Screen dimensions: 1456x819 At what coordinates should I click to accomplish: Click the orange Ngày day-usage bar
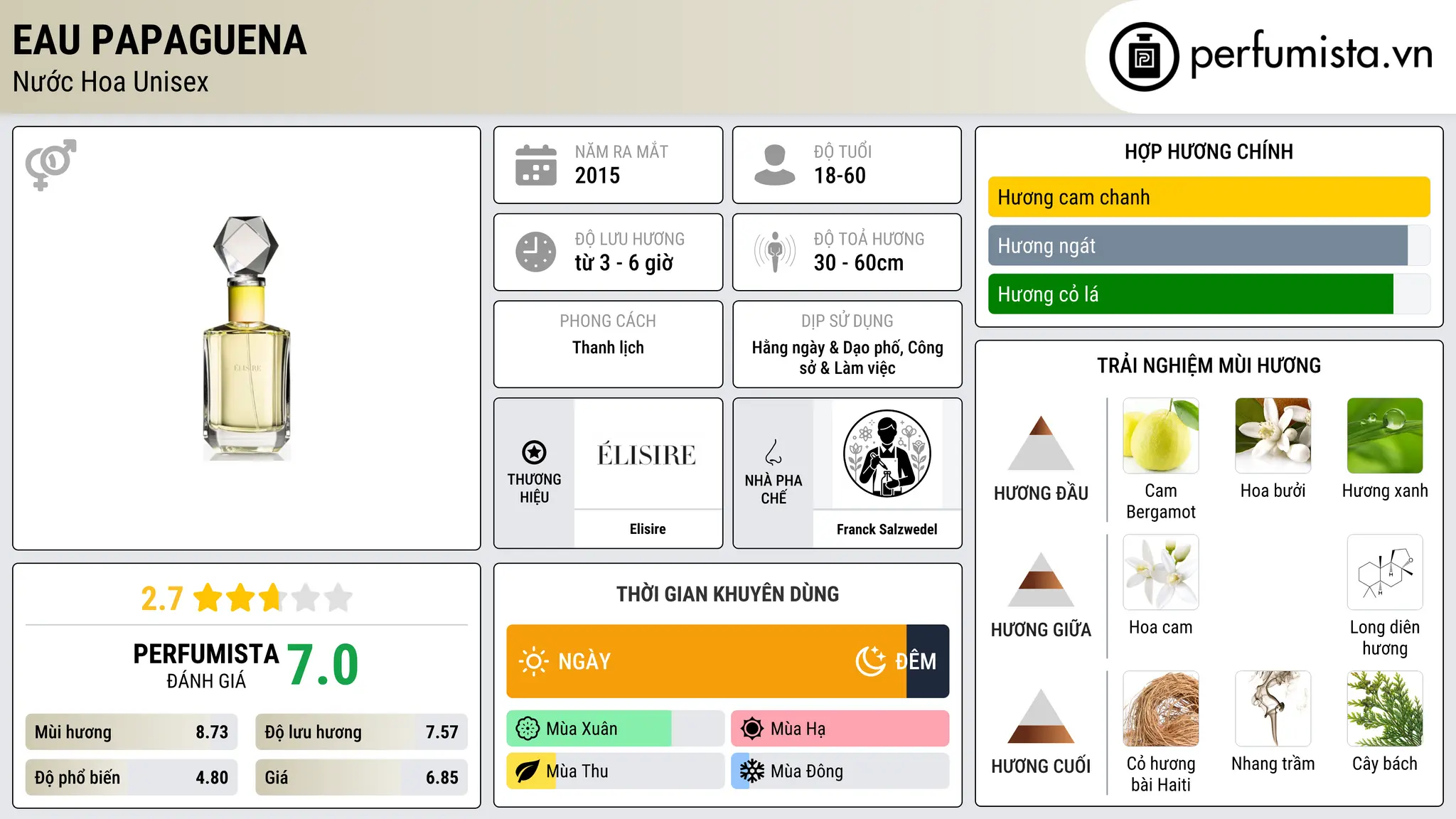point(707,661)
